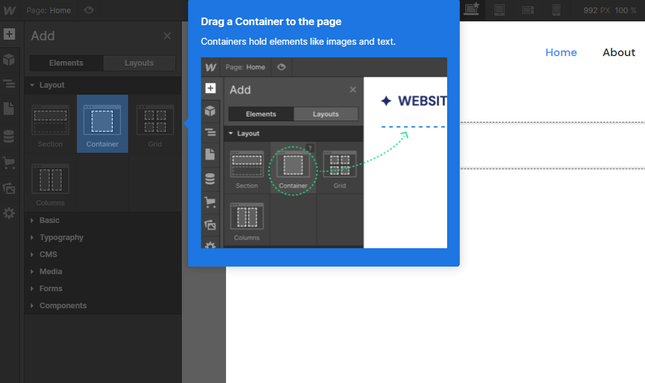Expand the Forms category
The image size is (645, 383).
(103, 288)
